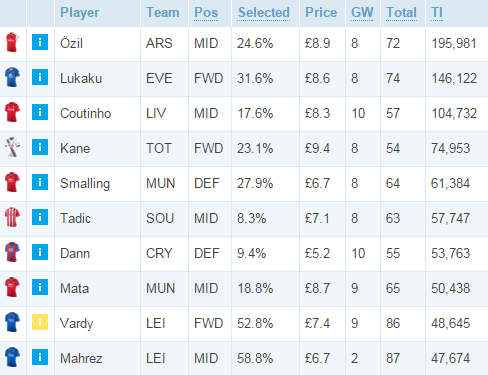Screen dimensions: 488x375
Task: Sort table by Selected column header
Action: (x=264, y=13)
